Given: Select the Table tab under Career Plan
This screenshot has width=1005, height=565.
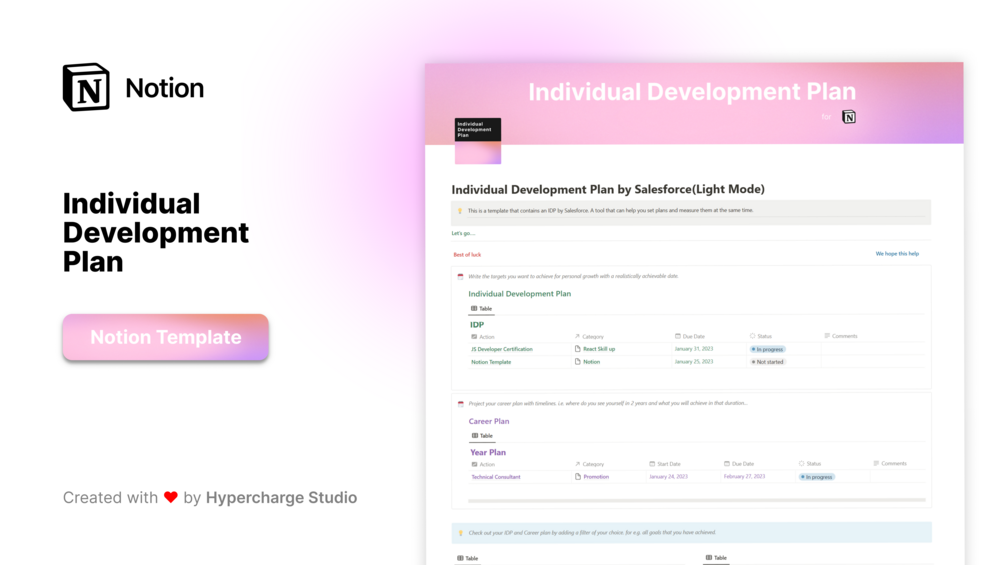Looking at the screenshot, I should tap(482, 436).
